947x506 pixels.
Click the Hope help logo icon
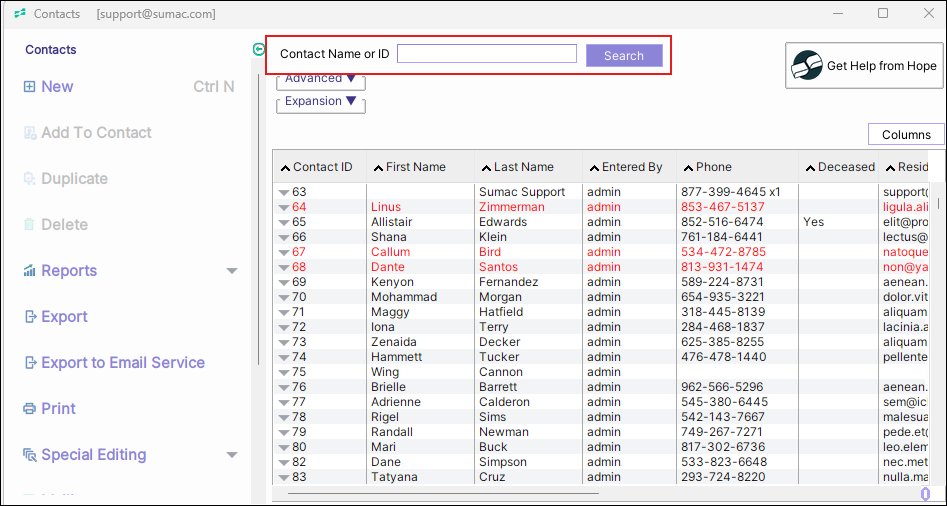(807, 66)
